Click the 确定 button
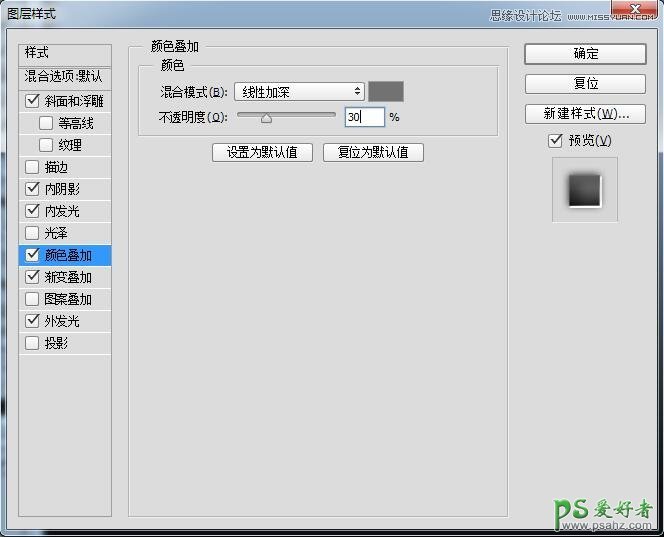Image resolution: width=664 pixels, height=537 pixels. (x=585, y=54)
